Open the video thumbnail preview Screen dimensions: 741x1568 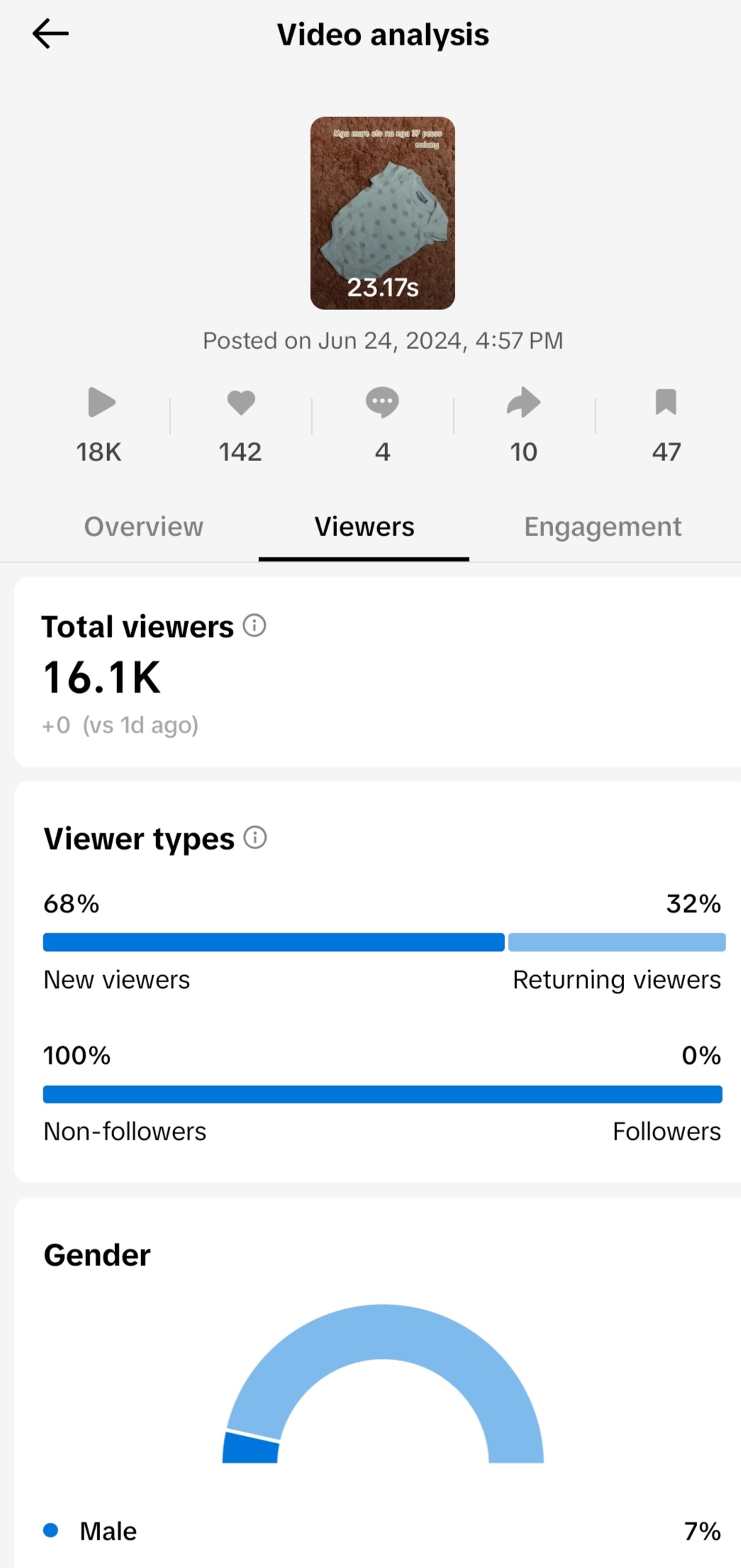click(382, 213)
